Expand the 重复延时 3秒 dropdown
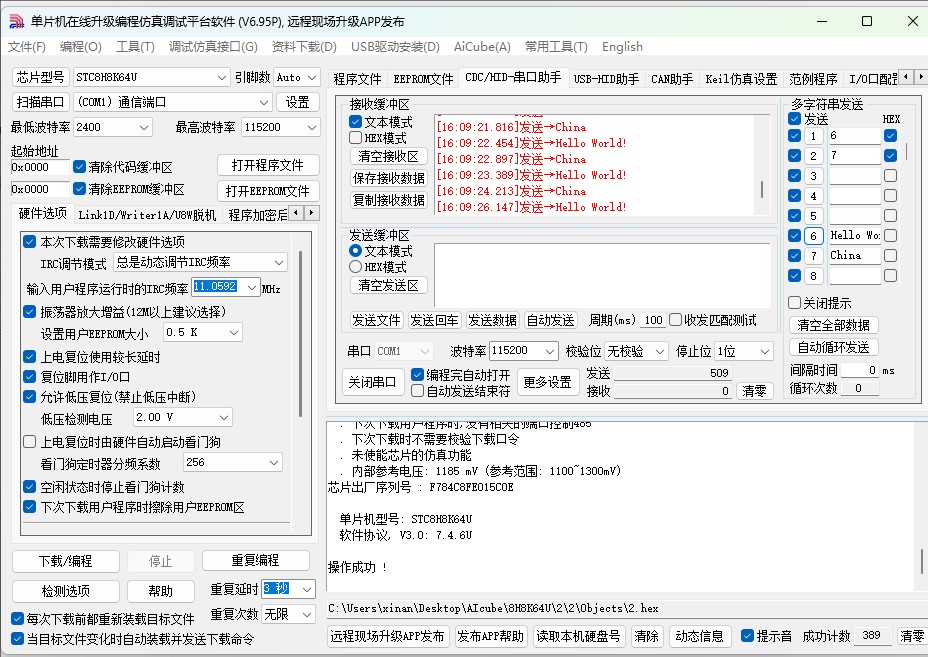 307,589
